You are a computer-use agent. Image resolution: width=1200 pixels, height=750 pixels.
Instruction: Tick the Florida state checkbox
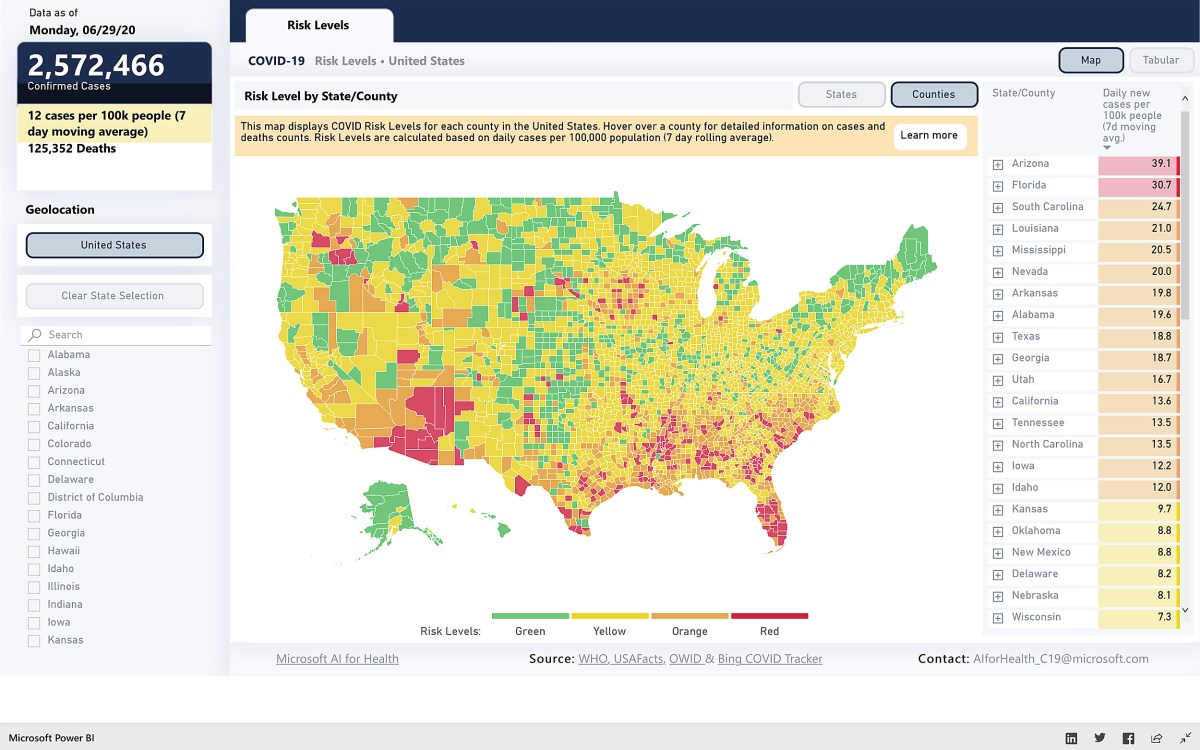[34, 516]
